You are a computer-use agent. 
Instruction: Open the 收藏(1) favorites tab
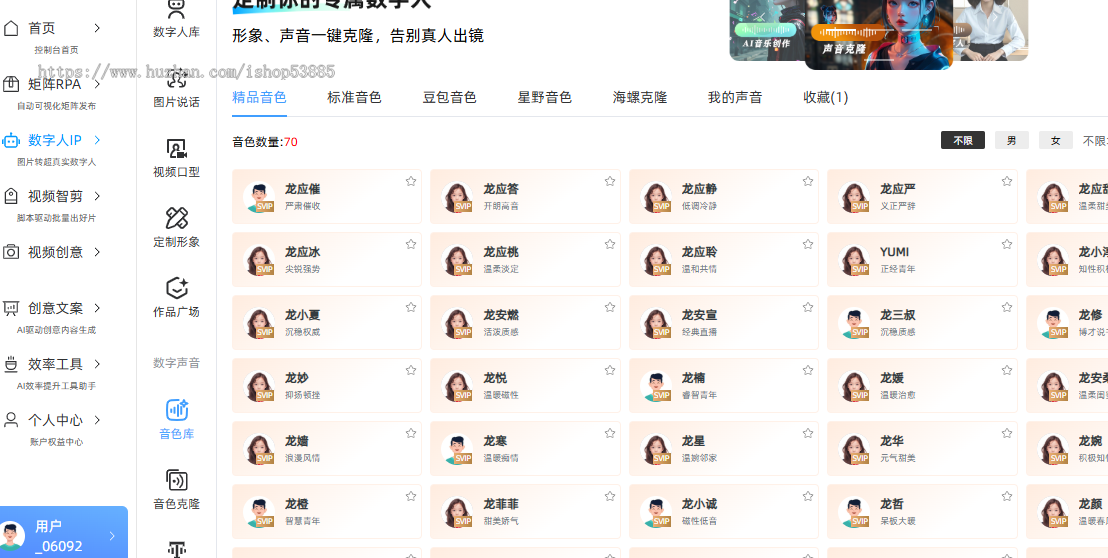[x=825, y=97]
